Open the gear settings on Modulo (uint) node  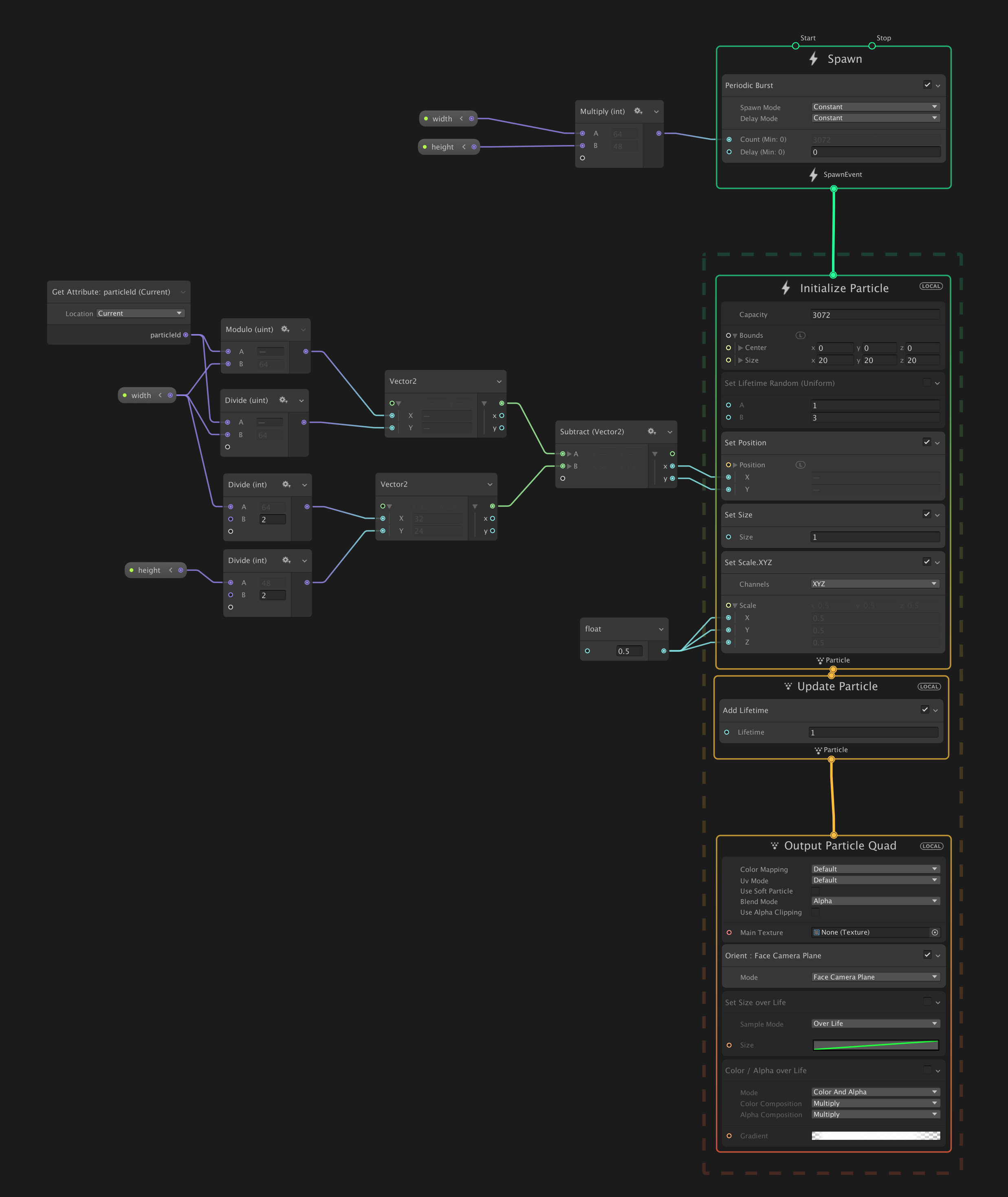pyautogui.click(x=285, y=329)
